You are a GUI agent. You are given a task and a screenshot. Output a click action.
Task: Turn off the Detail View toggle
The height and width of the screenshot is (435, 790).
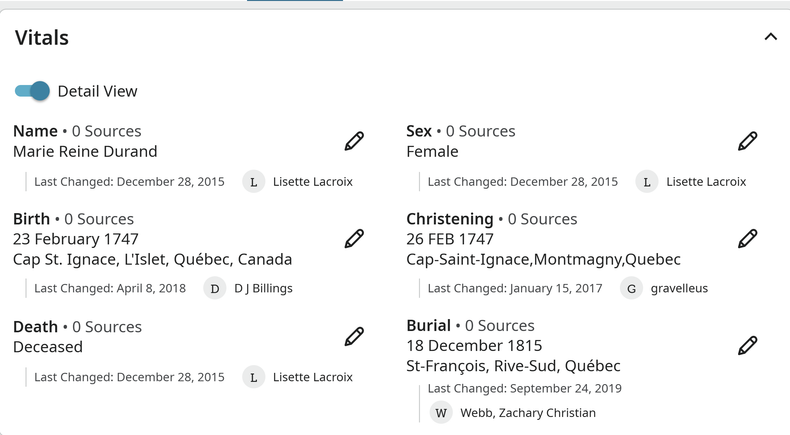(x=32, y=91)
